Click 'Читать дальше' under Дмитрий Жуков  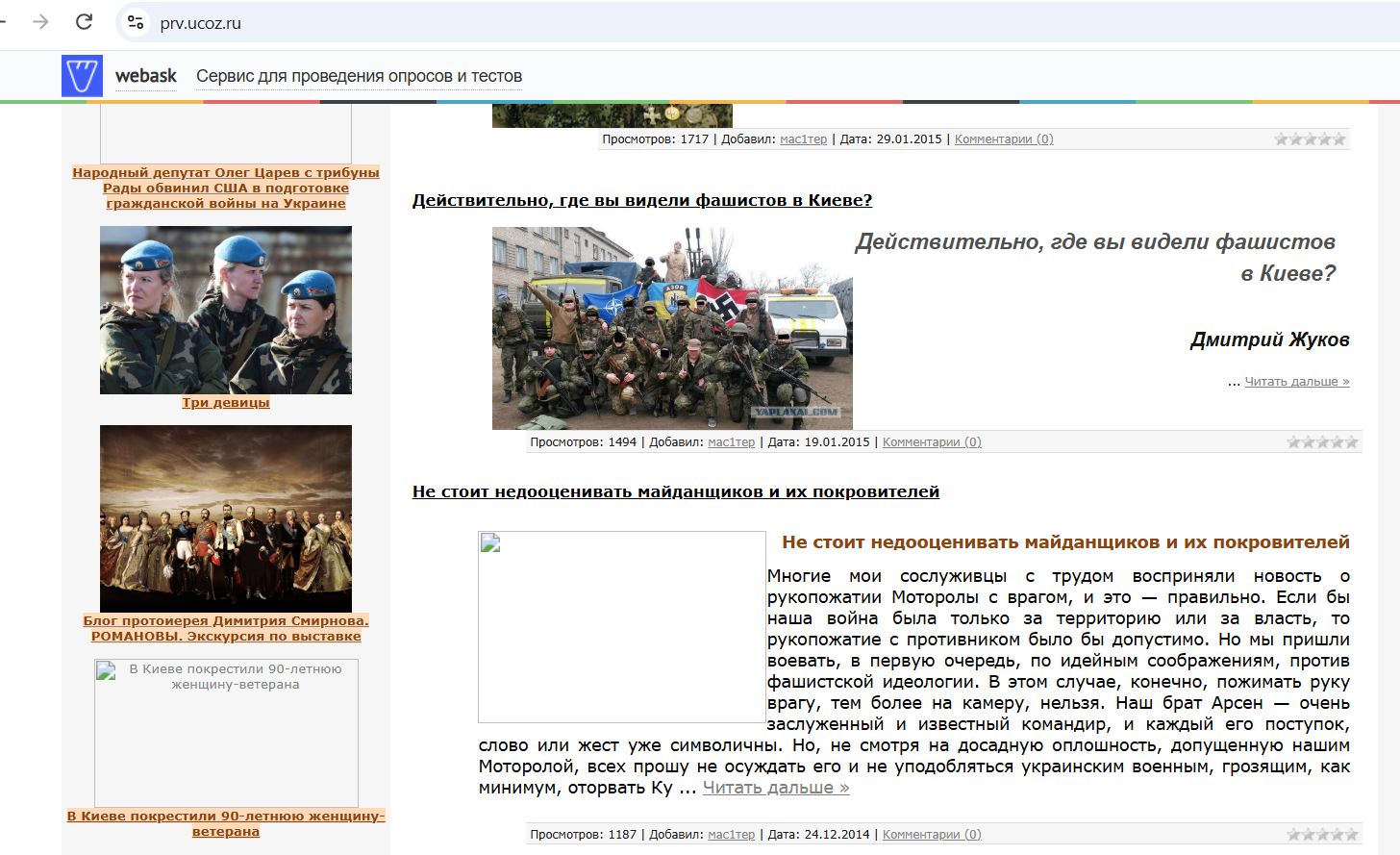coord(1297,382)
